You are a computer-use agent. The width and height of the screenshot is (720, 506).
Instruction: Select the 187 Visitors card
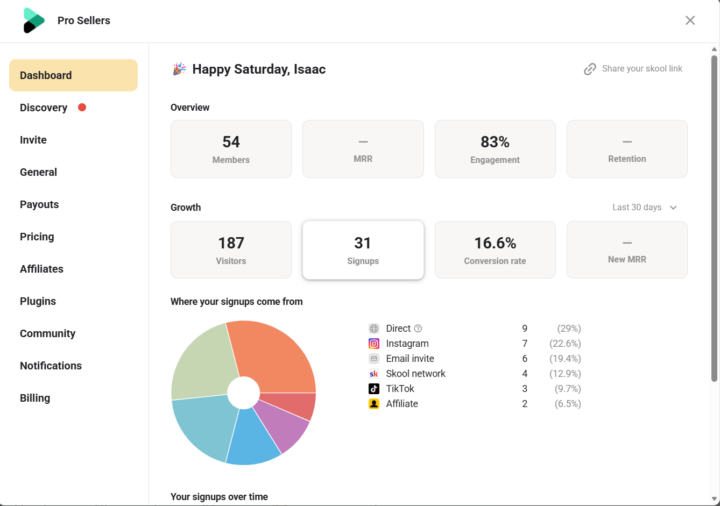click(x=231, y=250)
